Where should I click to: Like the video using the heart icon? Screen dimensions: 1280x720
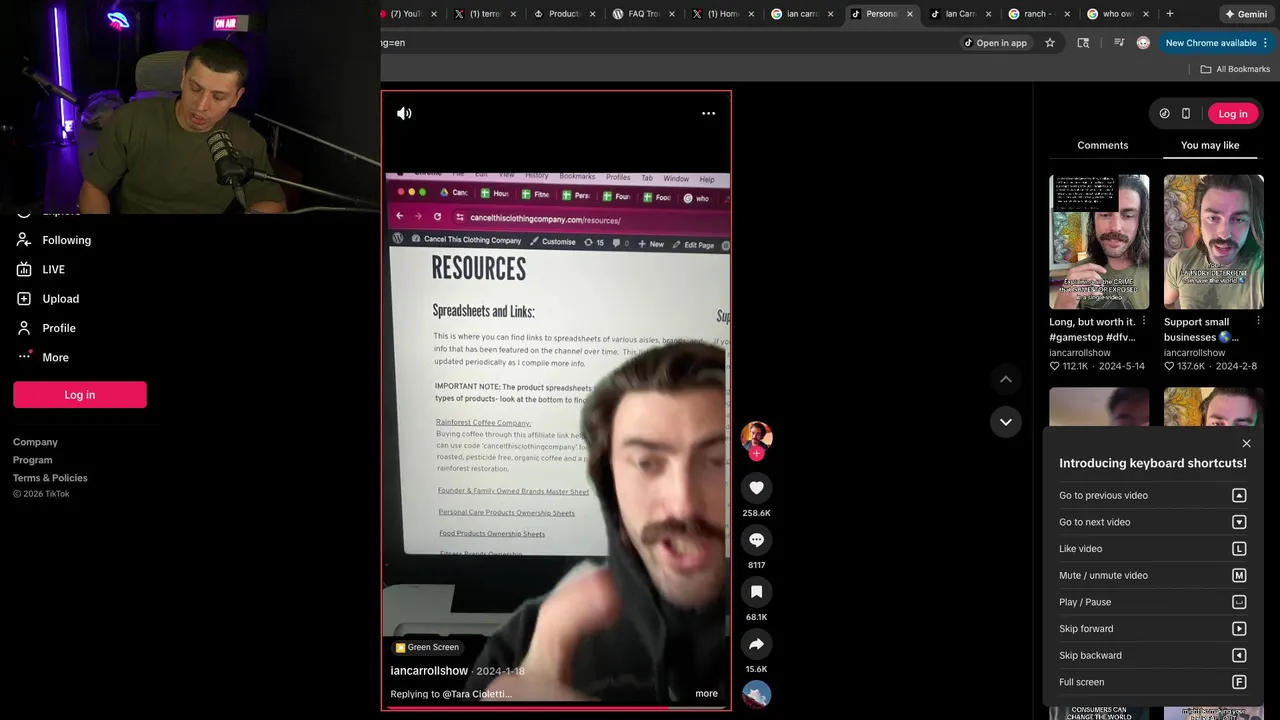pyautogui.click(x=756, y=488)
